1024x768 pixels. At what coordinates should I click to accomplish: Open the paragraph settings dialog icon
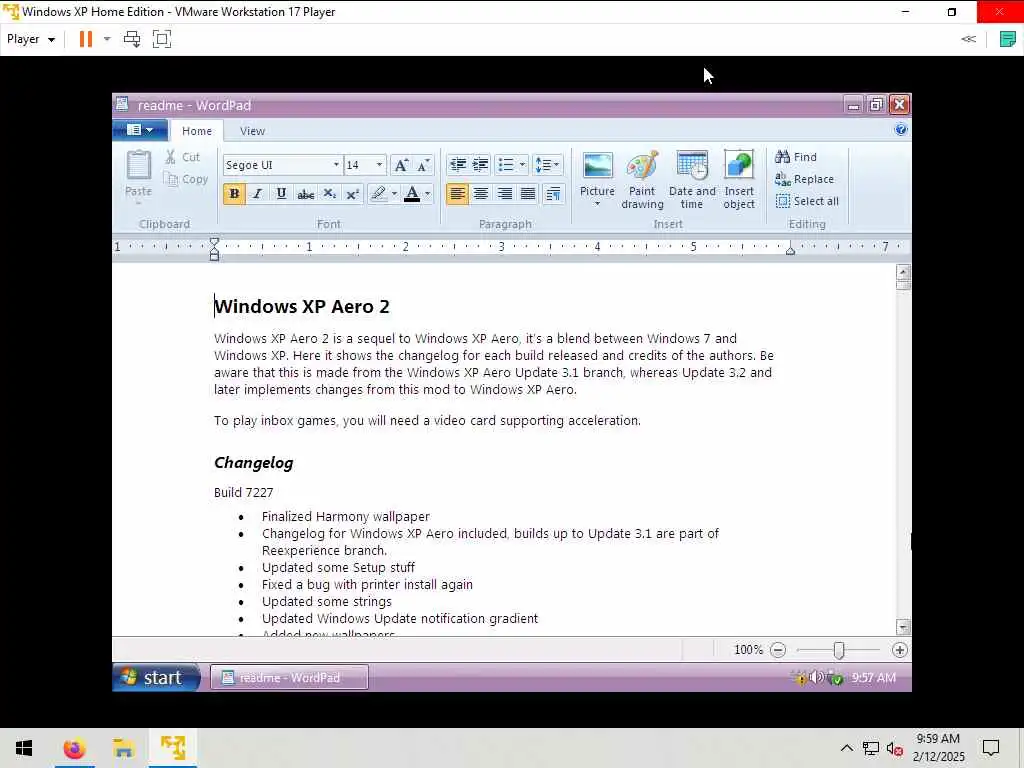point(553,194)
